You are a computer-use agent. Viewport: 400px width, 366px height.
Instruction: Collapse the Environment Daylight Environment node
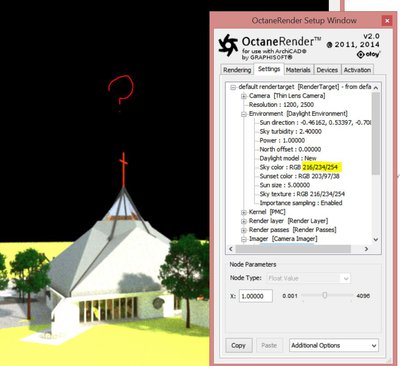[244, 114]
